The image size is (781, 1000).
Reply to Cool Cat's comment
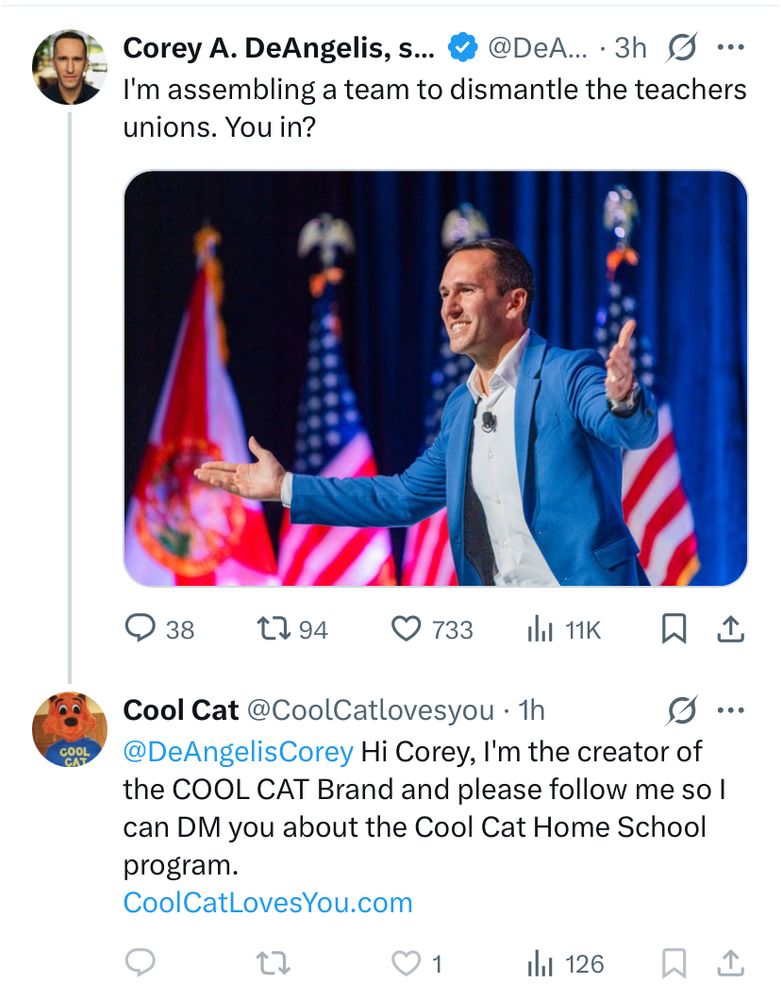140,963
